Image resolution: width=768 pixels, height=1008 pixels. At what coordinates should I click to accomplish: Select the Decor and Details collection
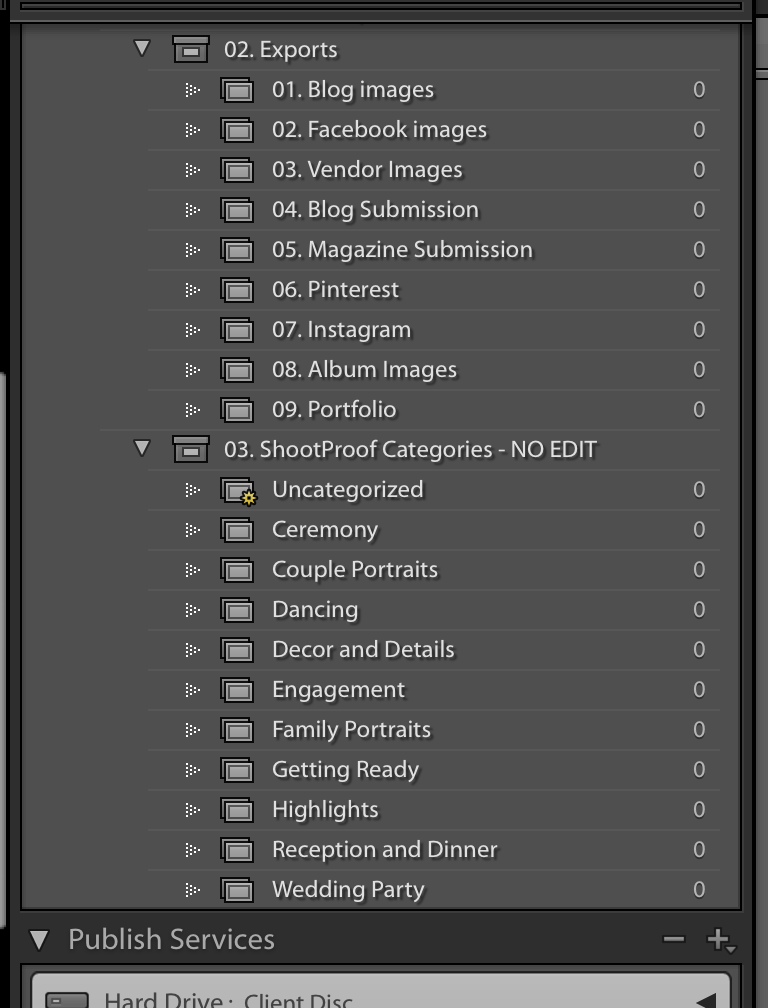(x=433, y=650)
